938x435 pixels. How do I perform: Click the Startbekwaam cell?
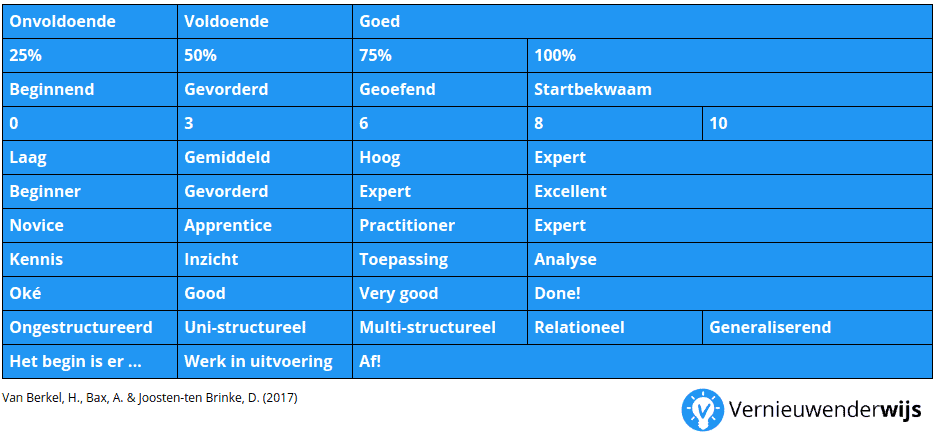coord(730,90)
